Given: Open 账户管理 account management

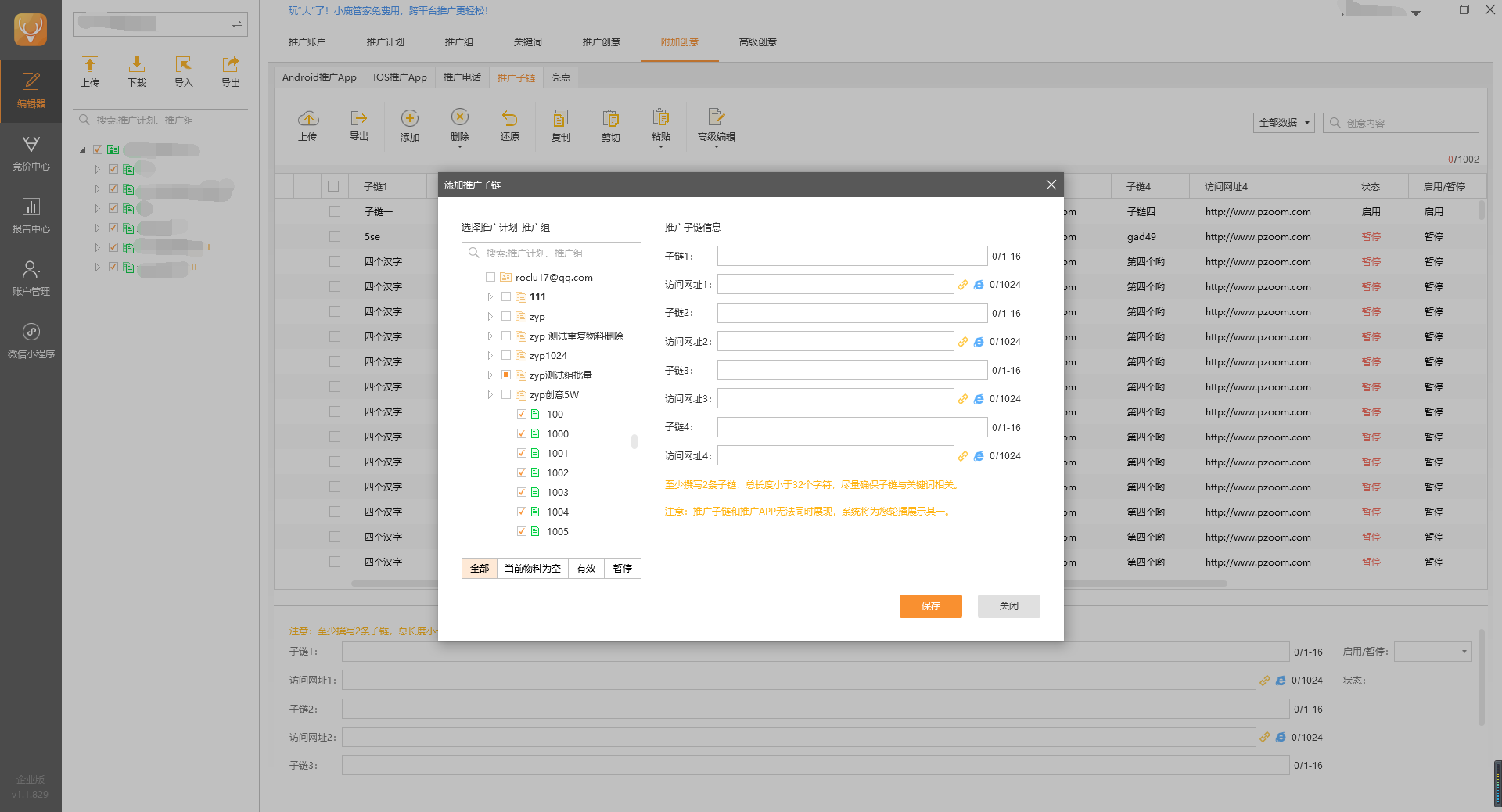Looking at the screenshot, I should 31,278.
